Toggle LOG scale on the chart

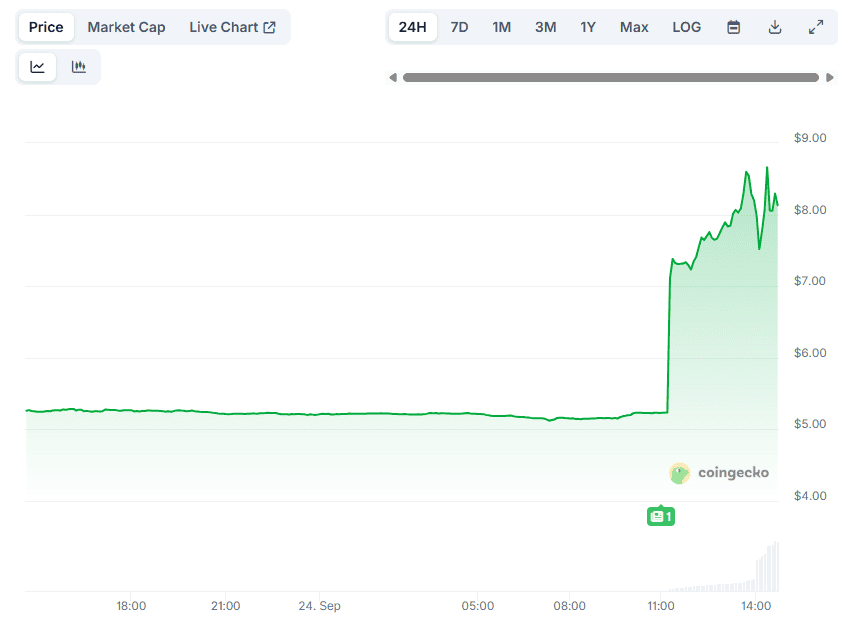point(686,27)
